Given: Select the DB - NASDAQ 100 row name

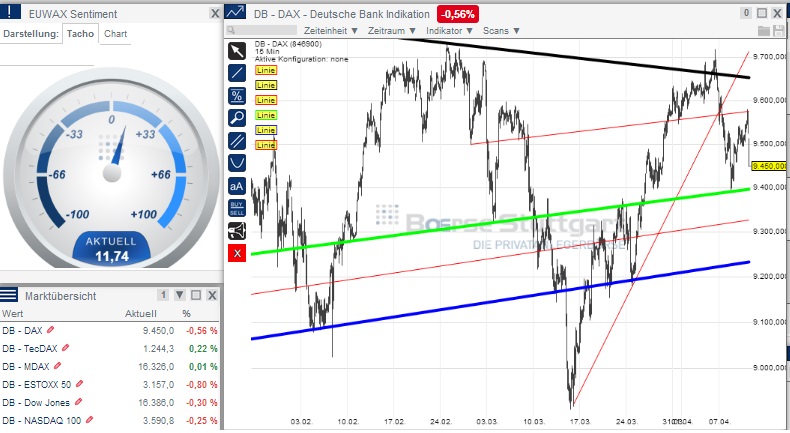Looking at the screenshot, I should coord(41,420).
